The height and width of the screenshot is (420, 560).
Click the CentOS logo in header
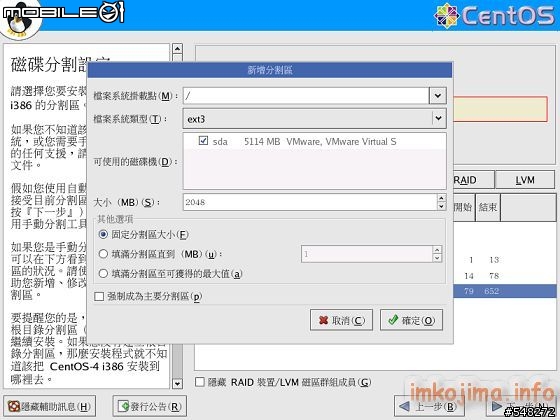tap(495, 15)
